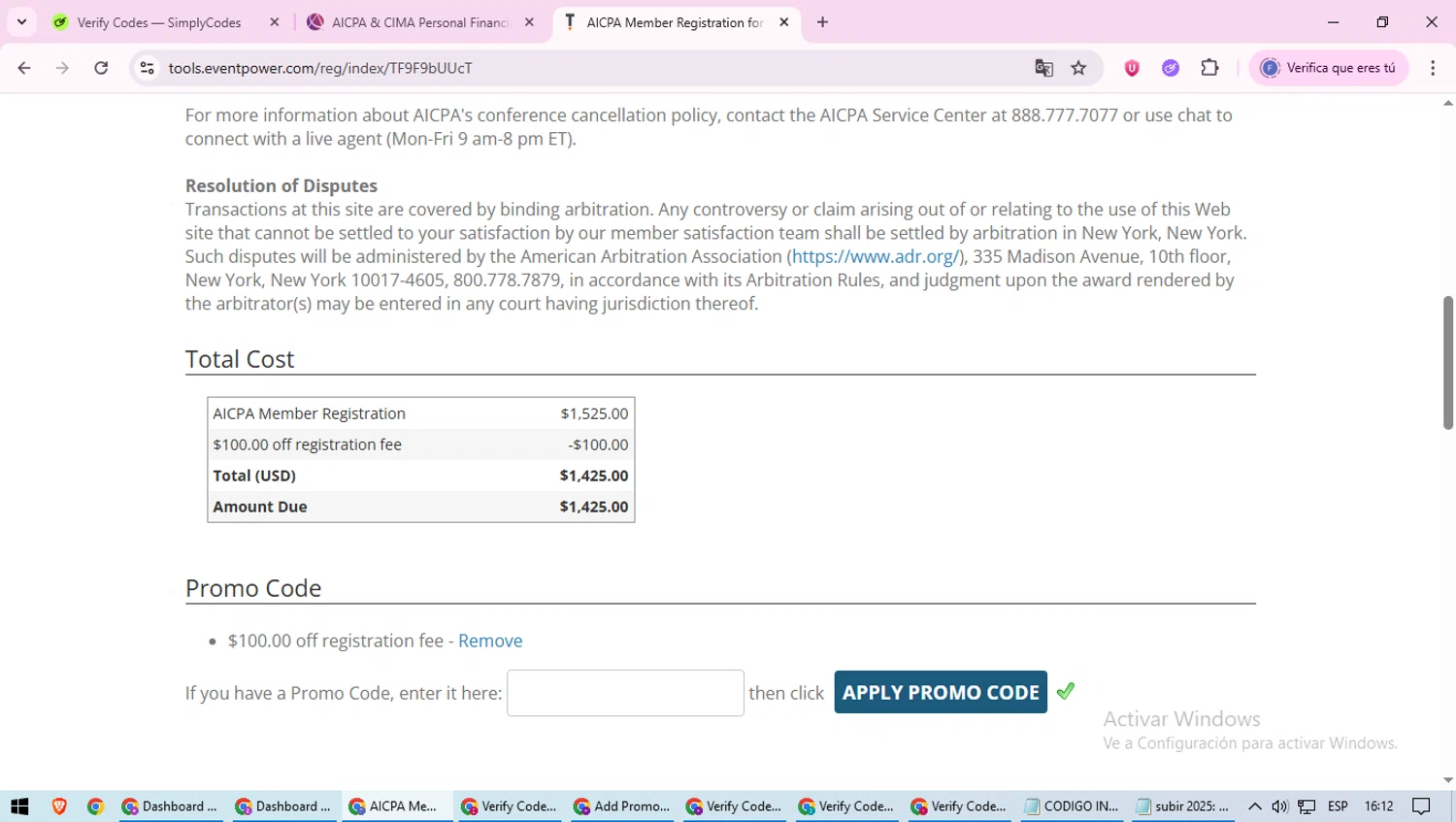Viewport: 1456px width, 822px height.
Task: Click the page vertical scrollbar thumb
Action: (x=1448, y=362)
